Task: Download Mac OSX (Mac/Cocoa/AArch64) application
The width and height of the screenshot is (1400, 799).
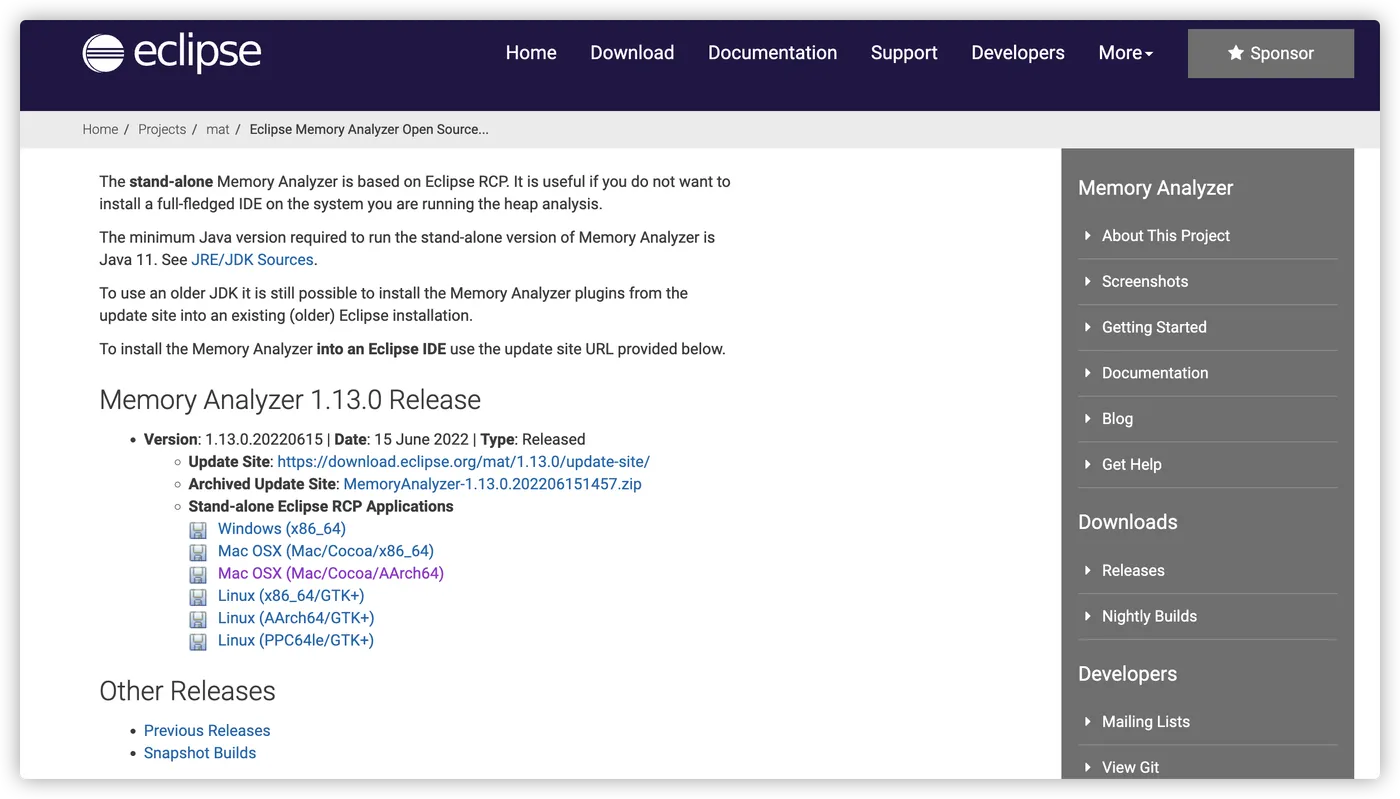Action: coord(331,574)
